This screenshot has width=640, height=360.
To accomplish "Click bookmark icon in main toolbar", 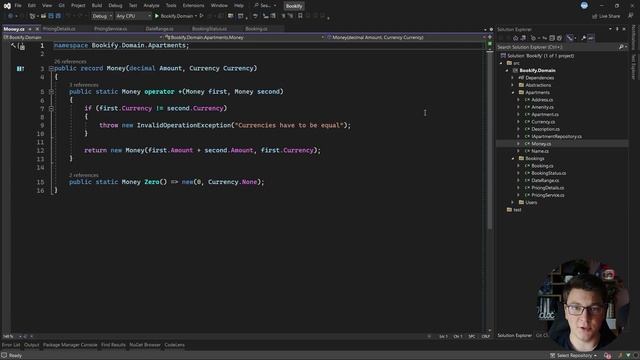I will (x=300, y=16).
